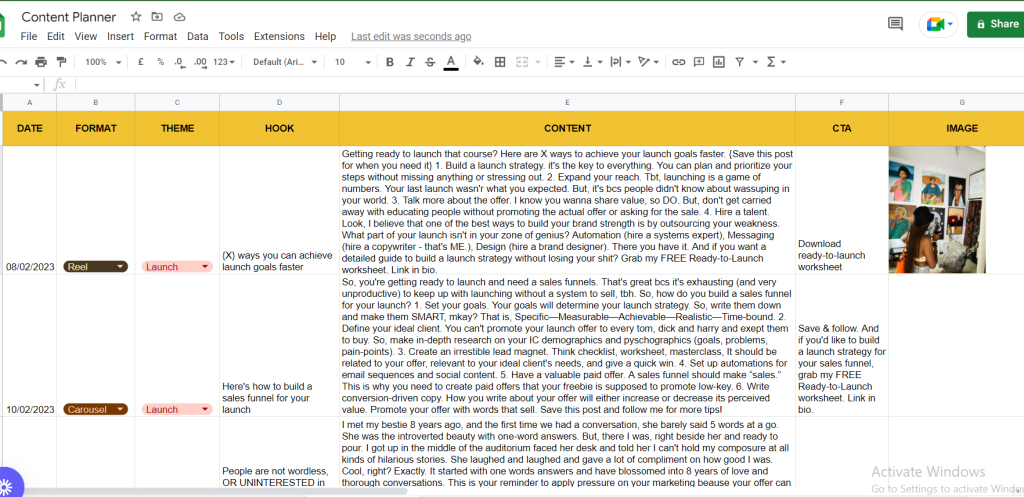Rename the Content Planner title
1024x497 pixels.
tap(69, 17)
